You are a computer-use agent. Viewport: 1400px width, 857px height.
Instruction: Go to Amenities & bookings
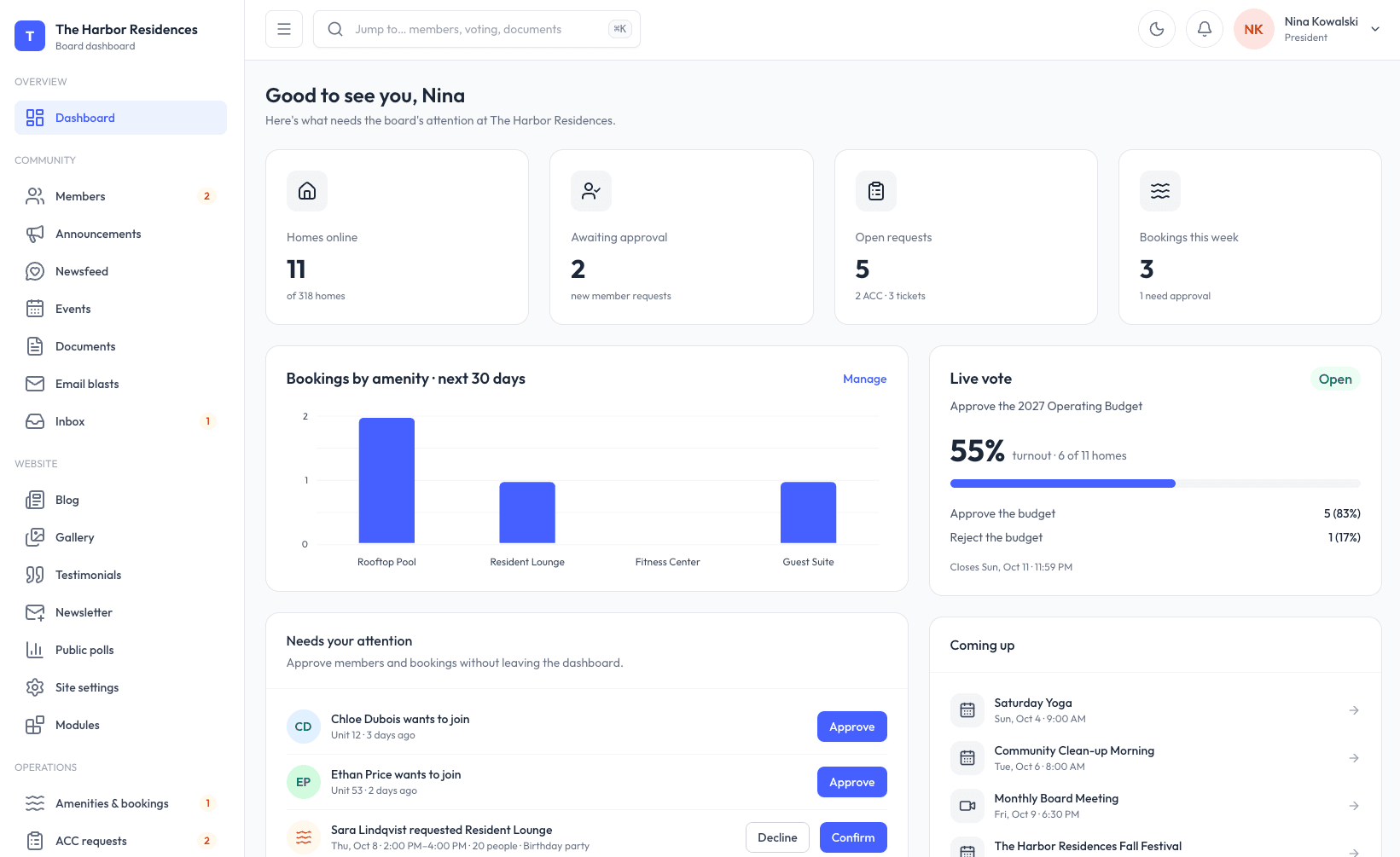[120, 803]
